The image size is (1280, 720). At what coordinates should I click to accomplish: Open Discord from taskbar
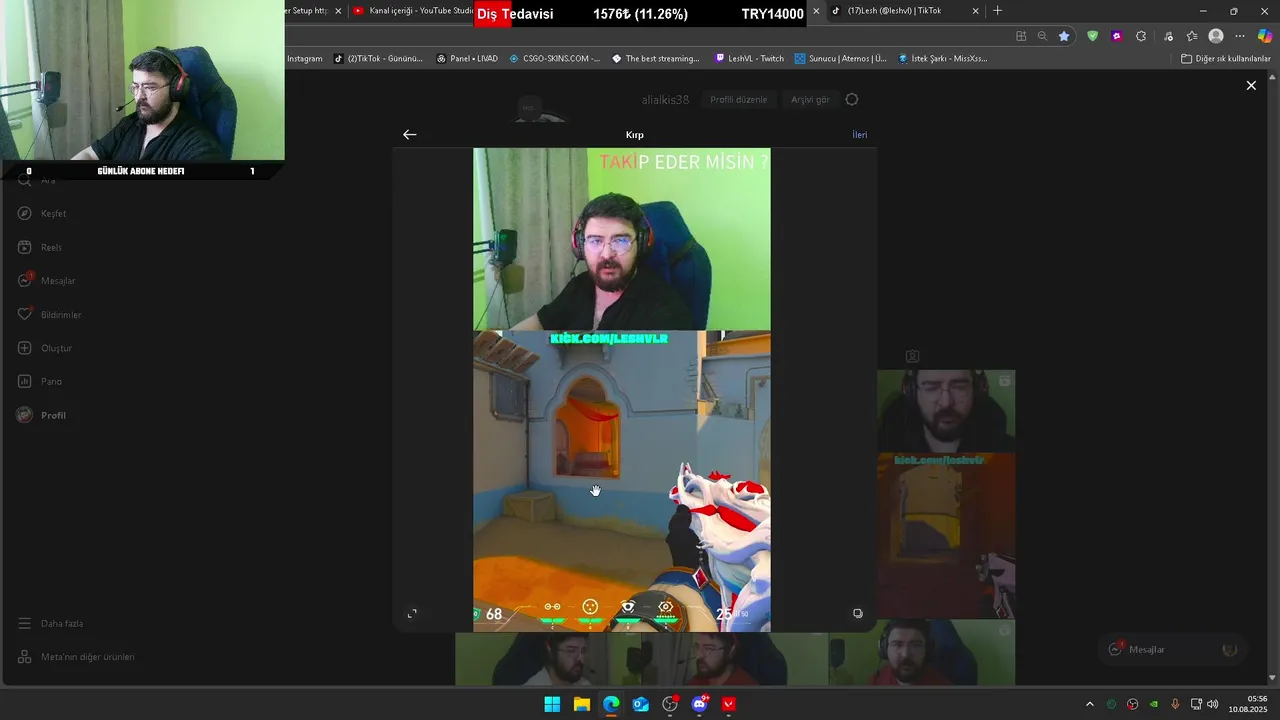pyautogui.click(x=699, y=704)
